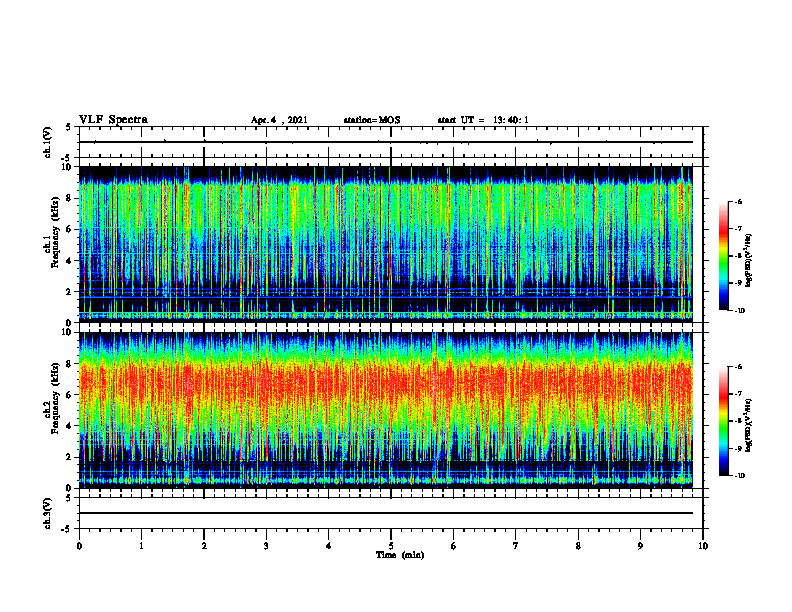Click the "-6" label on ch.1 color scale
Viewport: 792px width, 612px height.
coord(738,202)
